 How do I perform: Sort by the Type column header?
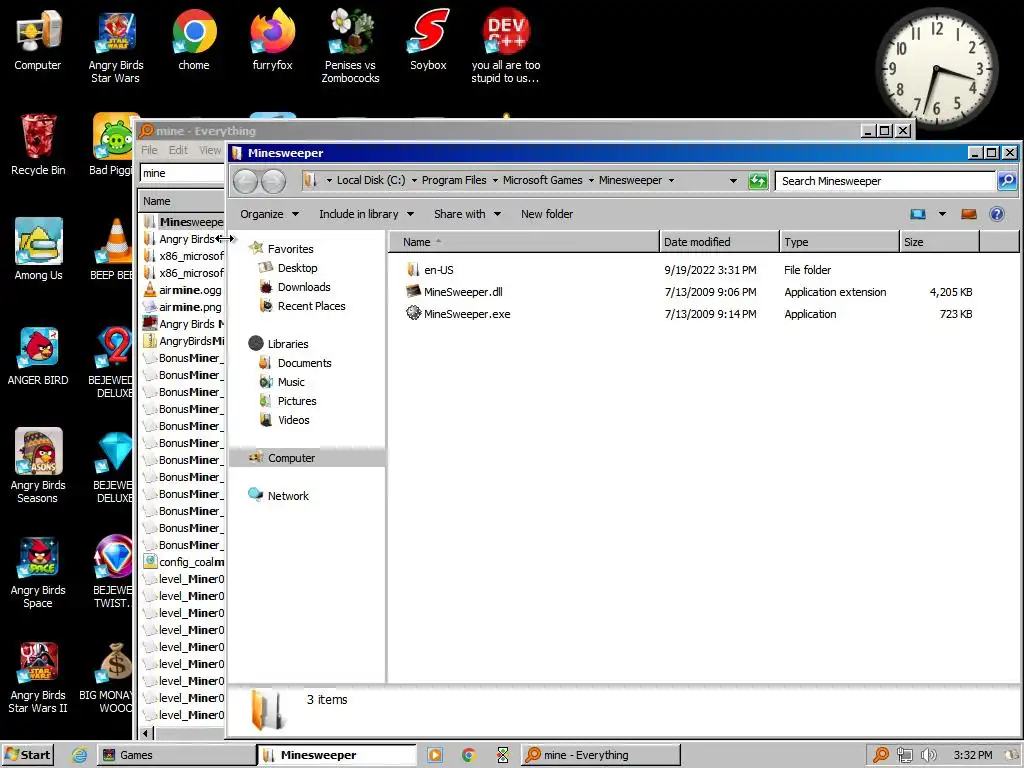click(x=839, y=242)
